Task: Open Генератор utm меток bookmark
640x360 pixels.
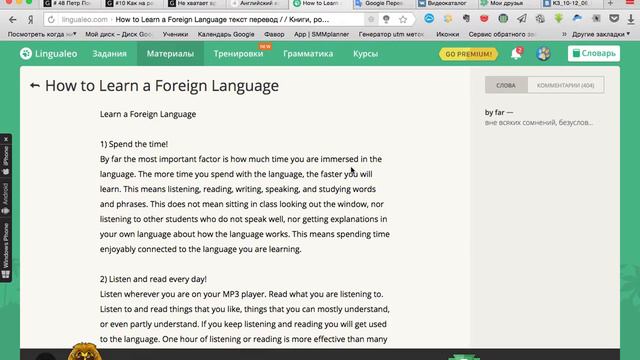Action: 391,34
